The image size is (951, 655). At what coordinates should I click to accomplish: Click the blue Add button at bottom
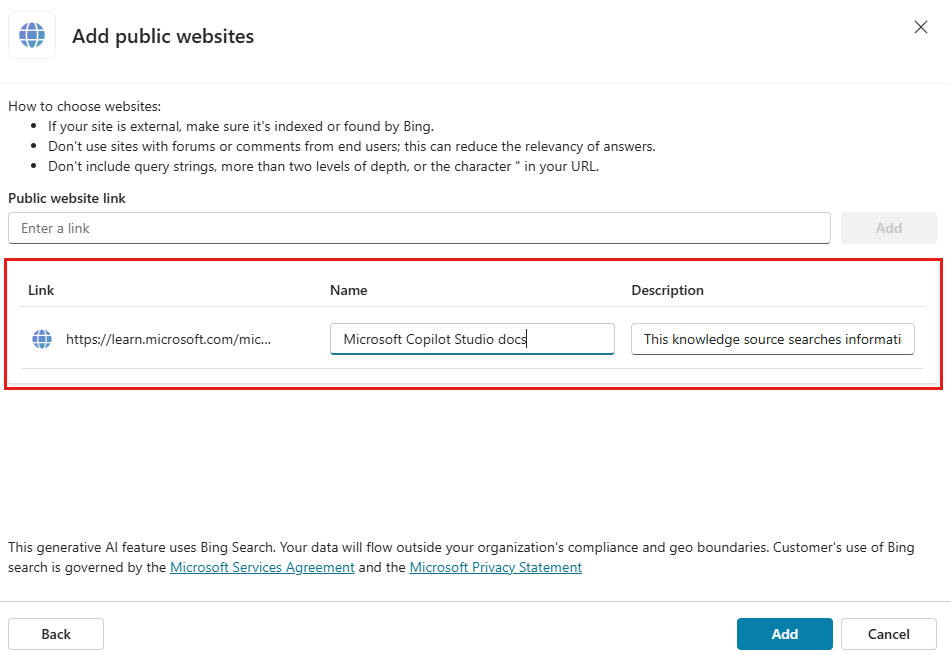coord(785,634)
